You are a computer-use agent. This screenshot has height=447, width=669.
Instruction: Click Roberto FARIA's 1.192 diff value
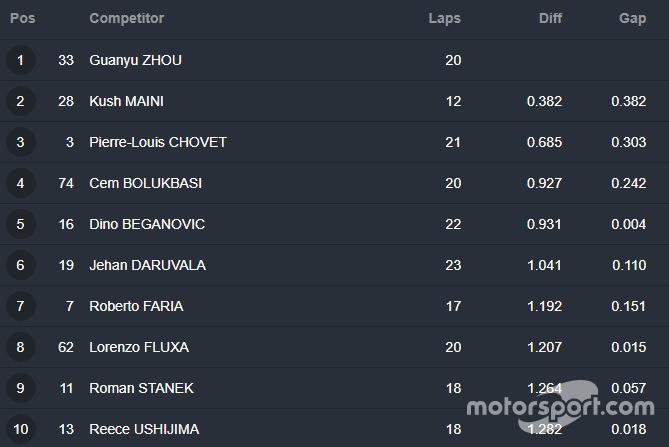[544, 306]
